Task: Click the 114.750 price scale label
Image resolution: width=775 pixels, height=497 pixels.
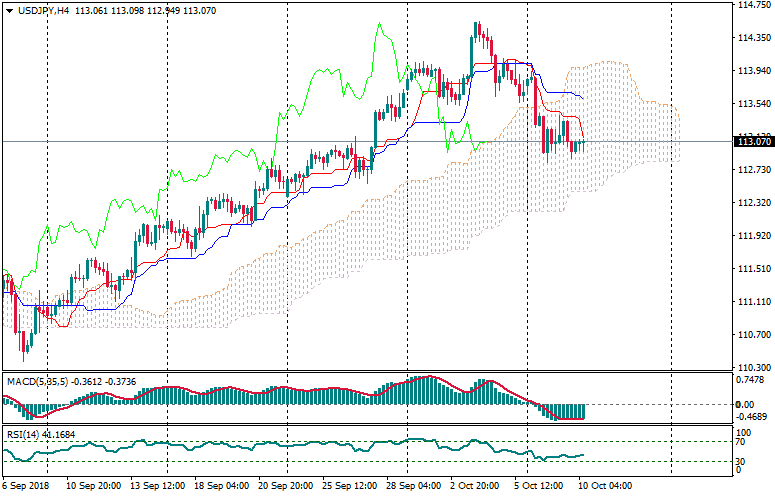Action: coord(752,5)
